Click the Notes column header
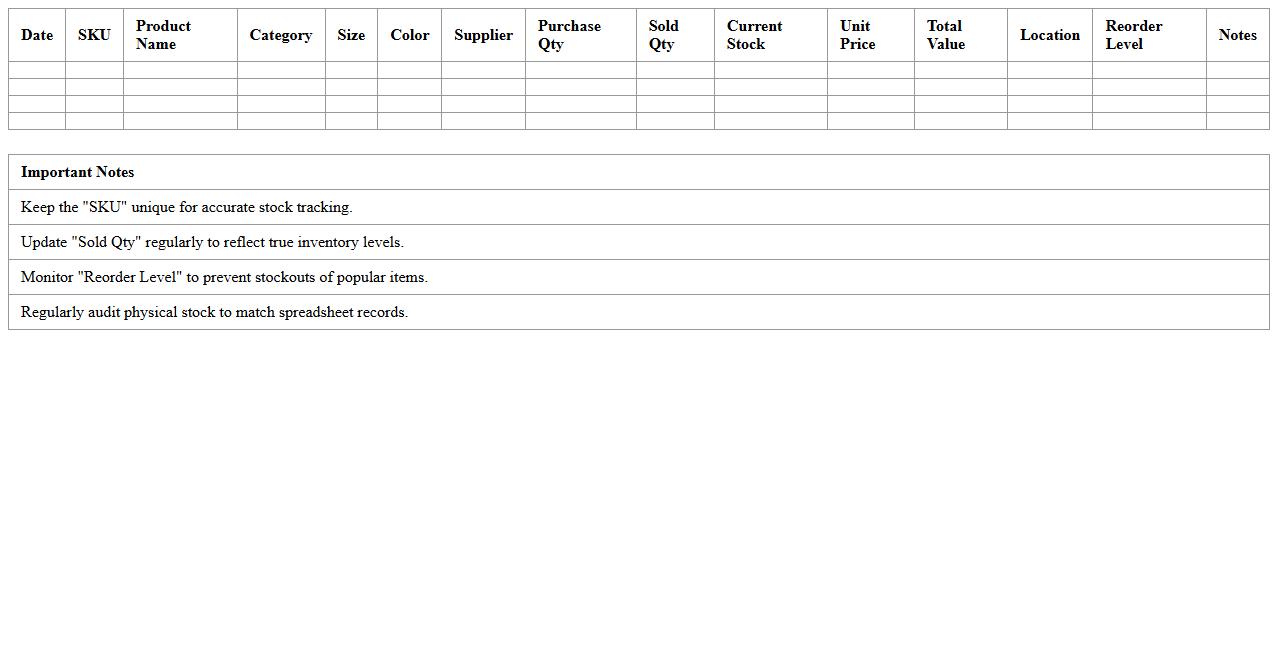The width and height of the screenshot is (1278, 650). (x=1237, y=35)
